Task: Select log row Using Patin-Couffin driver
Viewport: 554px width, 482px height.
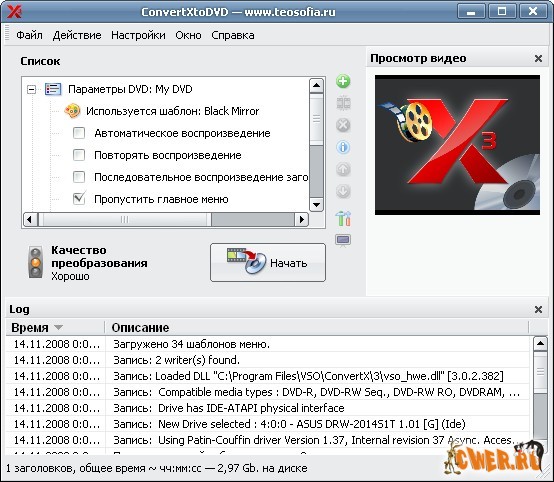Action: 267,440
